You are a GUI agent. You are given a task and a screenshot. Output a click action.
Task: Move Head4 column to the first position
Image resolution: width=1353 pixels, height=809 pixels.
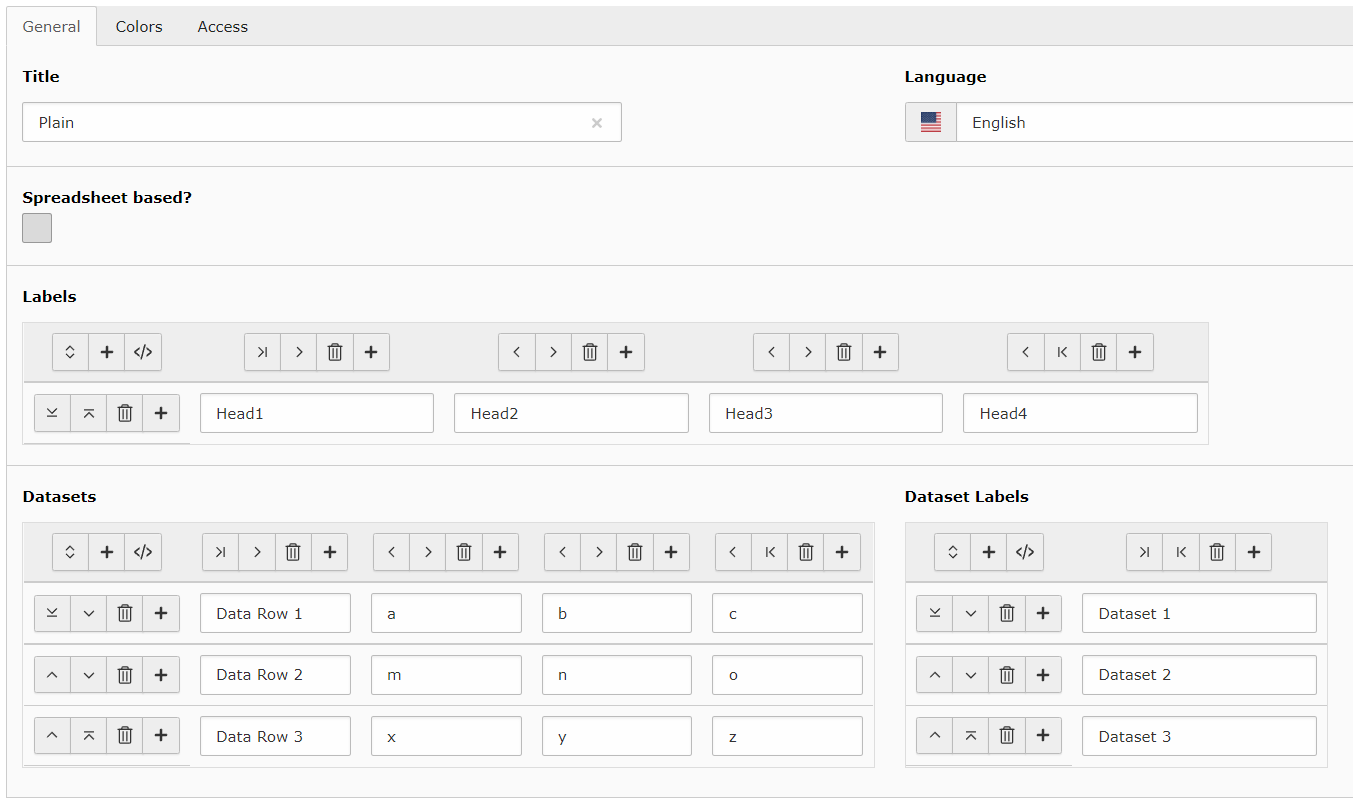(x=1062, y=352)
